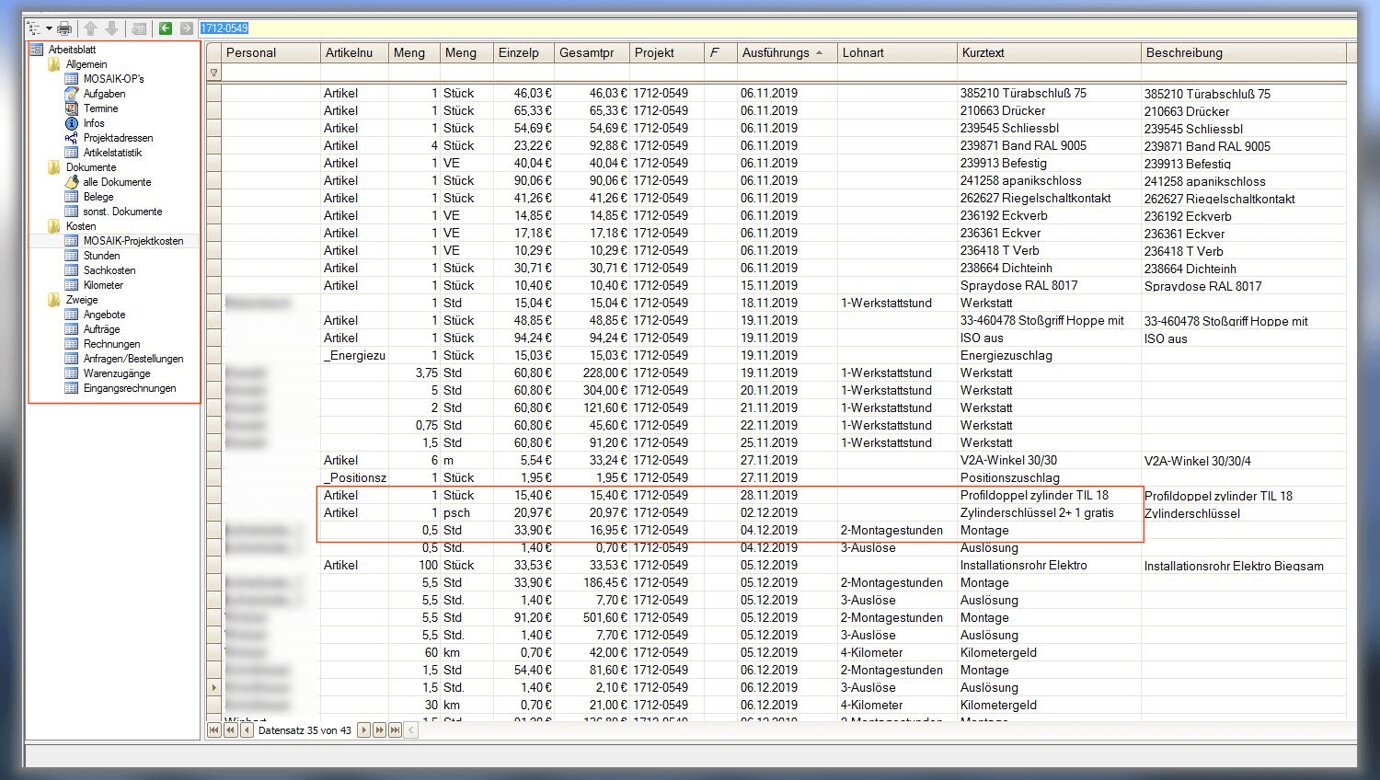Open alle Dokumente in the sidebar
This screenshot has height=780, width=1380.
click(x=117, y=182)
